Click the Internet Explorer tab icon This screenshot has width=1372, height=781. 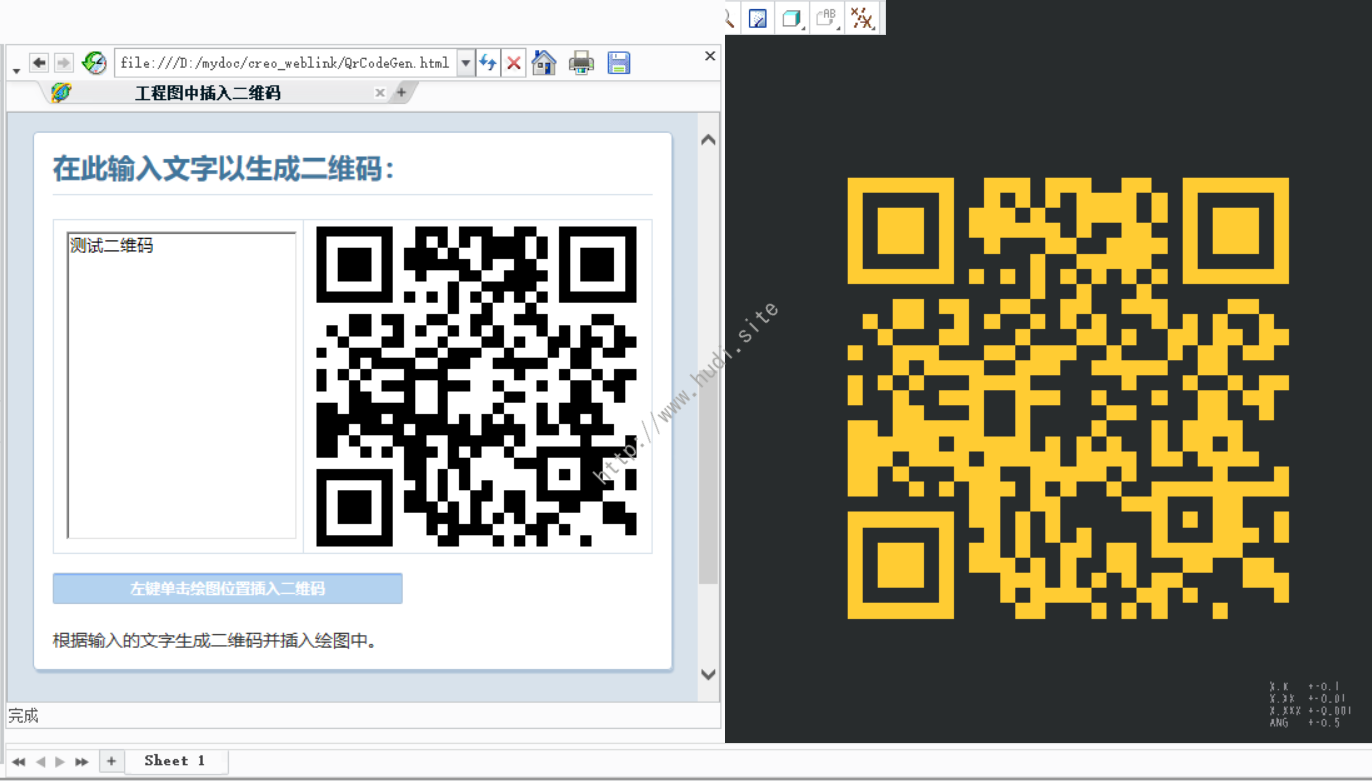pos(61,93)
